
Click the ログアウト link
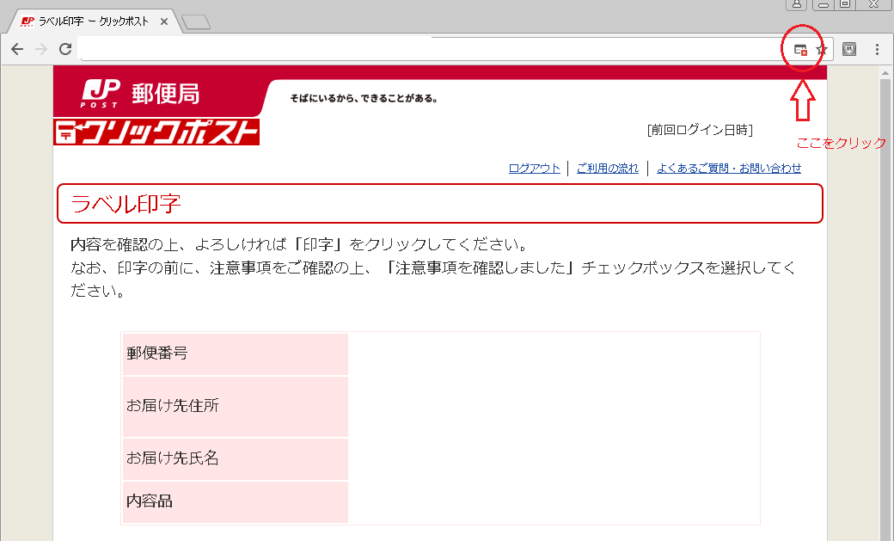point(534,168)
